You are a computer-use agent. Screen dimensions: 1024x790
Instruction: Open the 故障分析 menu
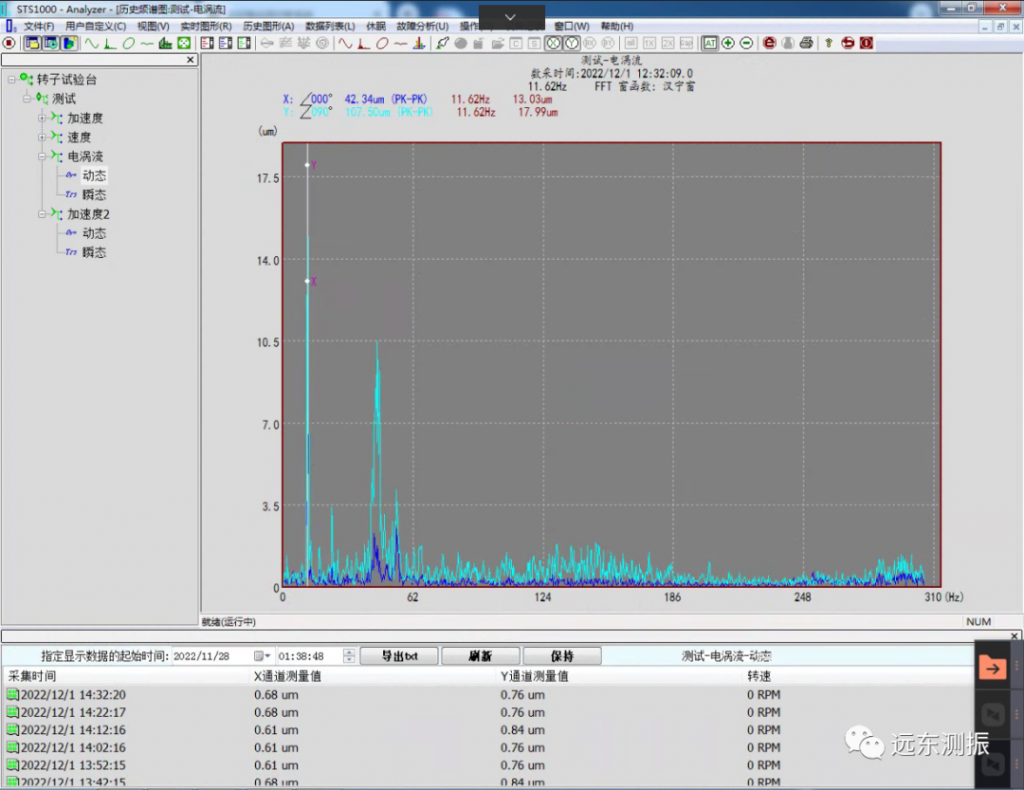tap(421, 25)
